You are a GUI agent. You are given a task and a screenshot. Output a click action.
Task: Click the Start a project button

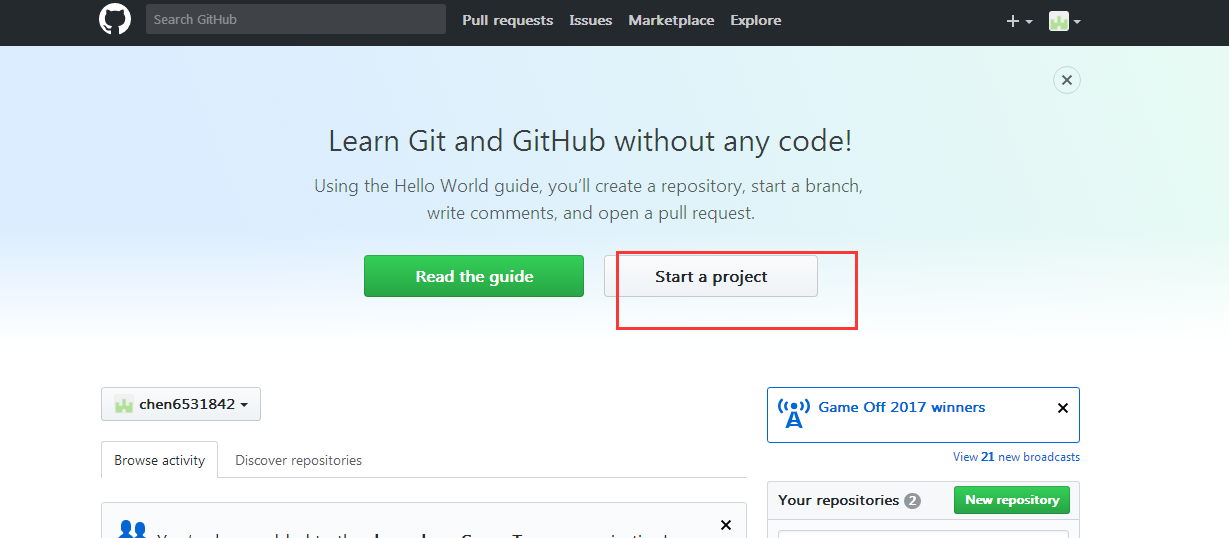tap(711, 276)
